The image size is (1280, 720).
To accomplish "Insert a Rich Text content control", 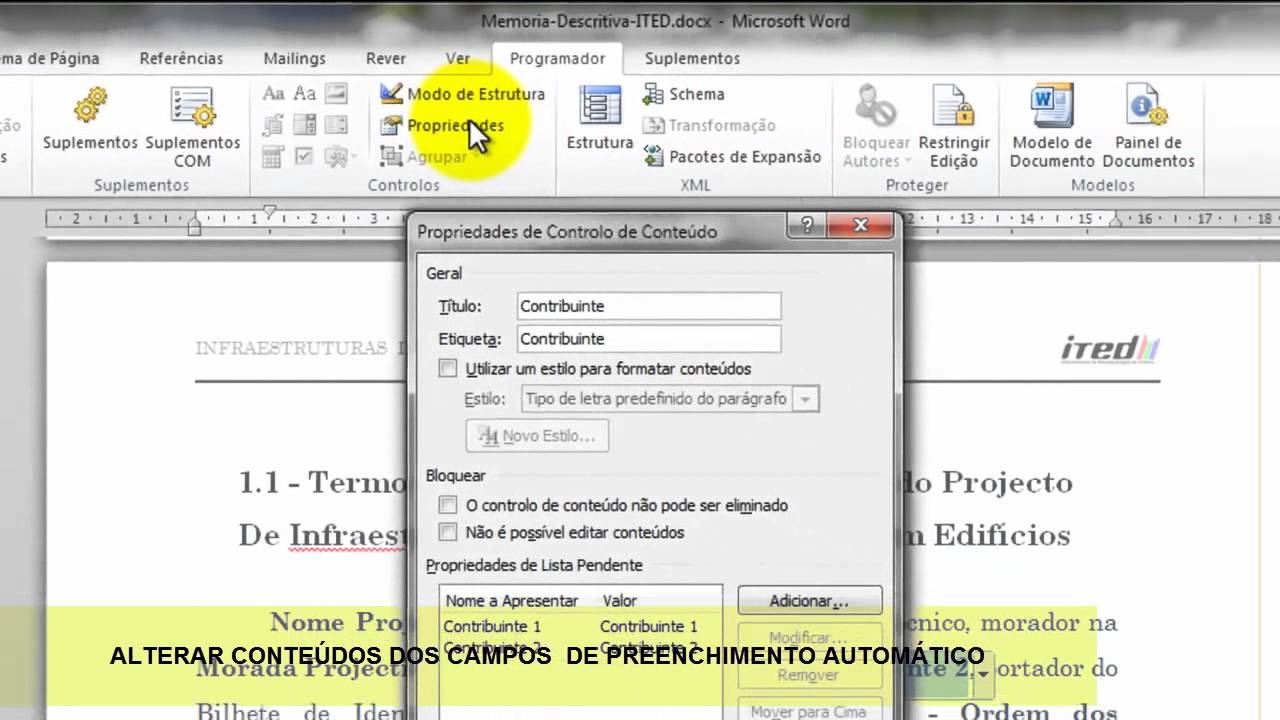I will coord(273,94).
